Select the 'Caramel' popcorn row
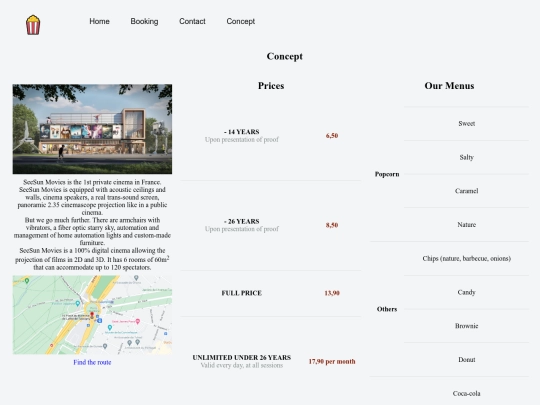This screenshot has height=405, width=540. tap(466, 191)
